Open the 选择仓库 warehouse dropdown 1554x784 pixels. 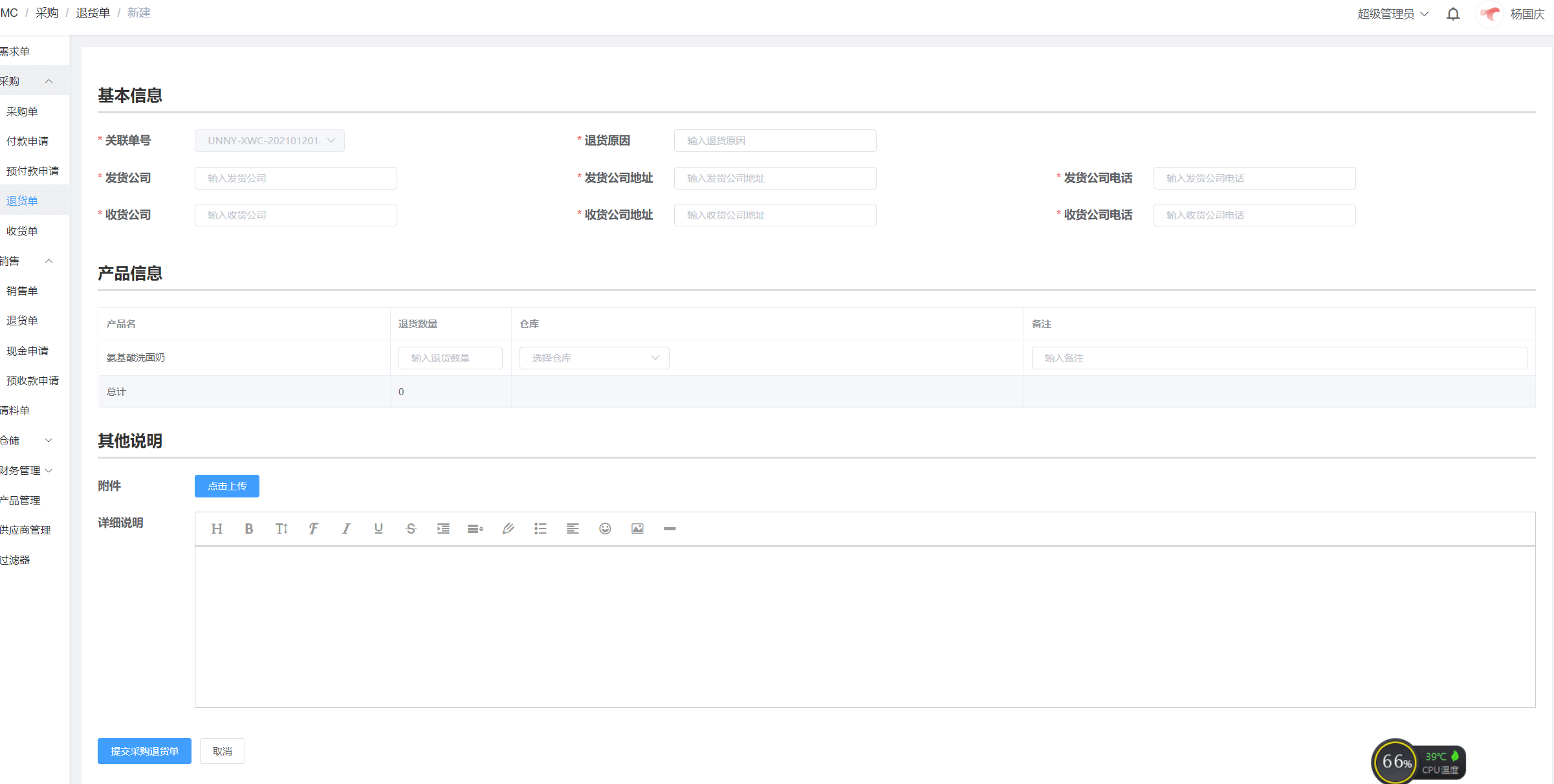point(594,358)
